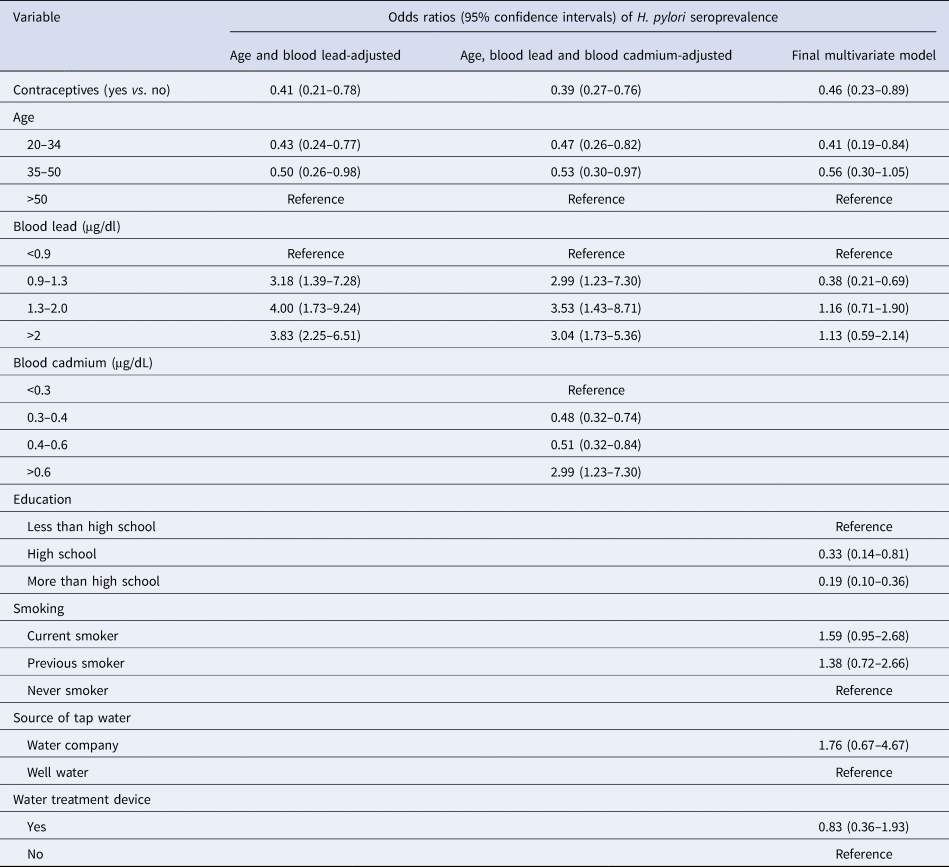Click the "More than high school" row label
Viewport: 949px width, 867px height.
coord(94,581)
